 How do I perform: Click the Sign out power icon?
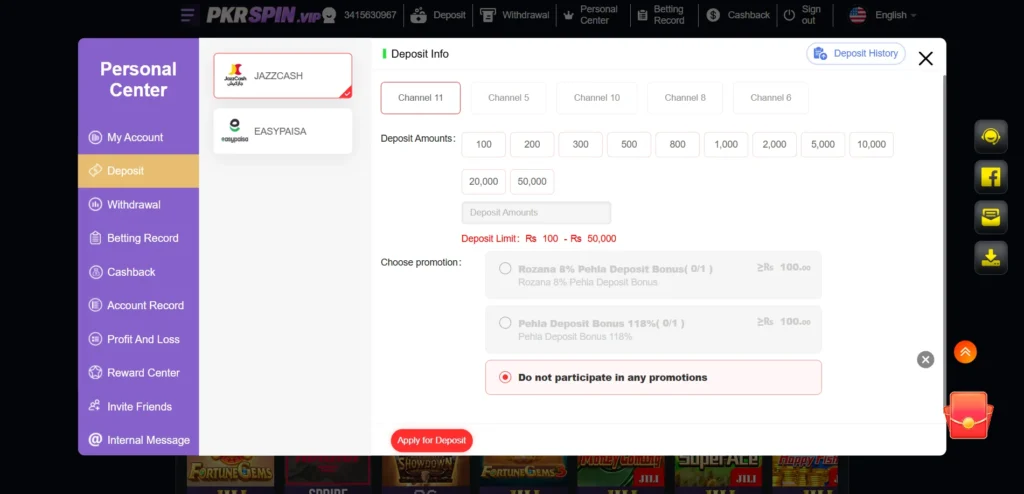pyautogui.click(x=789, y=15)
